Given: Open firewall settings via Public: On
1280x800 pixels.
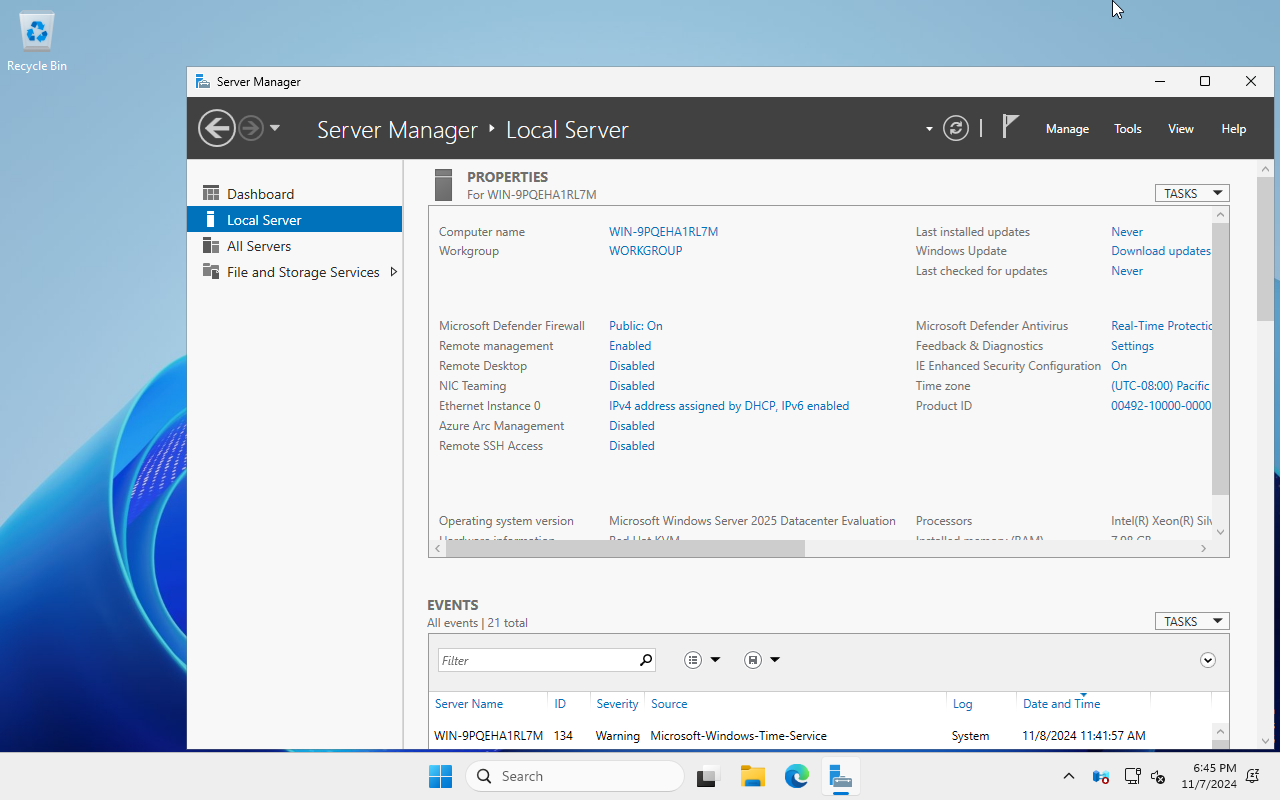Looking at the screenshot, I should click(635, 326).
